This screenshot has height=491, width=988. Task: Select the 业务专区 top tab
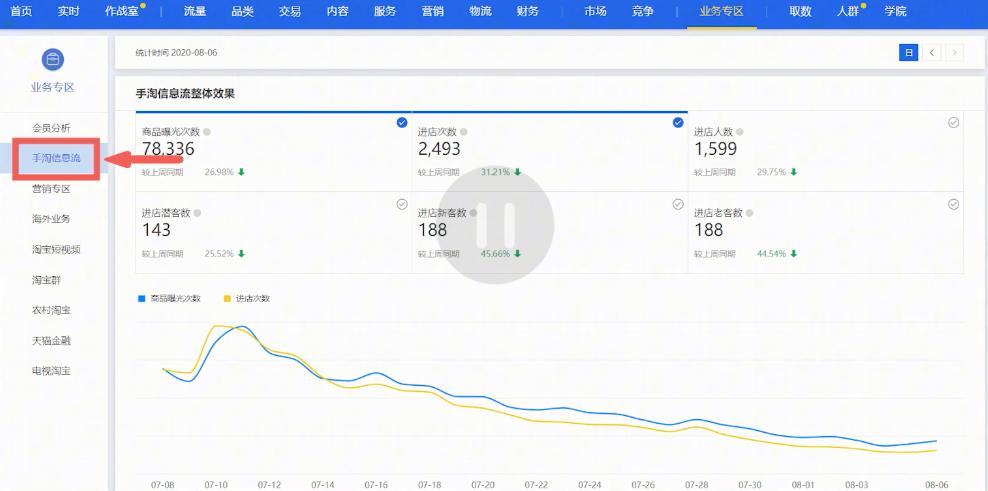(722, 11)
